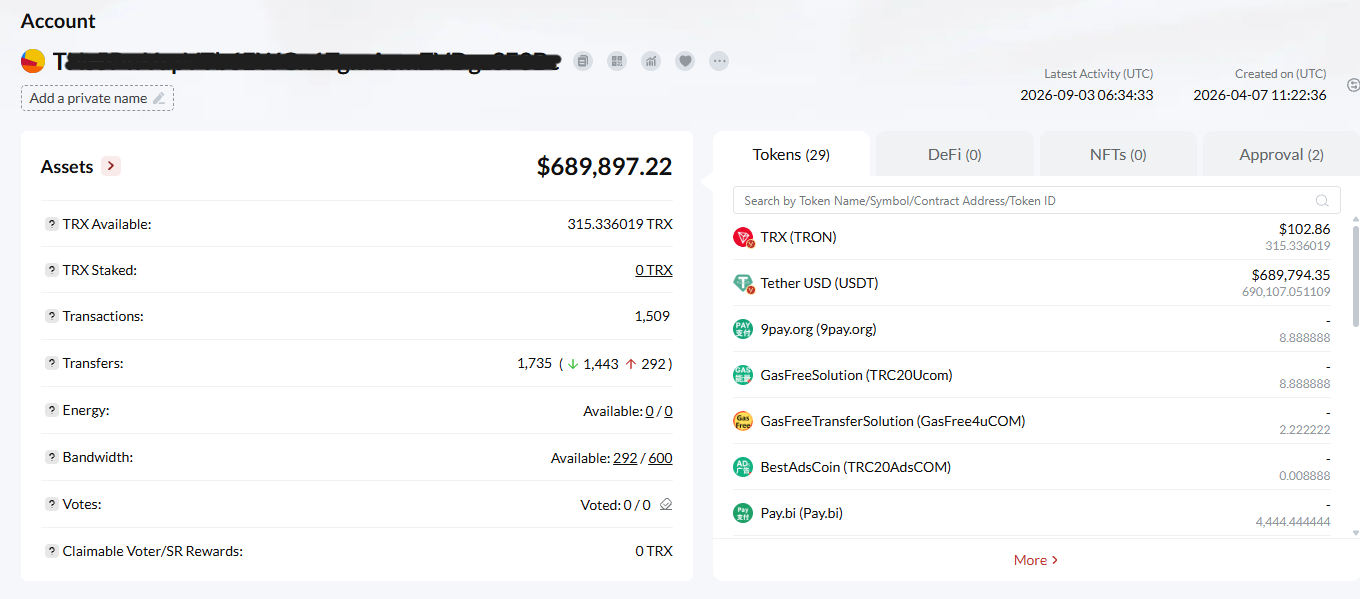Click the $102.86 TRX value
The height and width of the screenshot is (599, 1360).
point(1305,229)
